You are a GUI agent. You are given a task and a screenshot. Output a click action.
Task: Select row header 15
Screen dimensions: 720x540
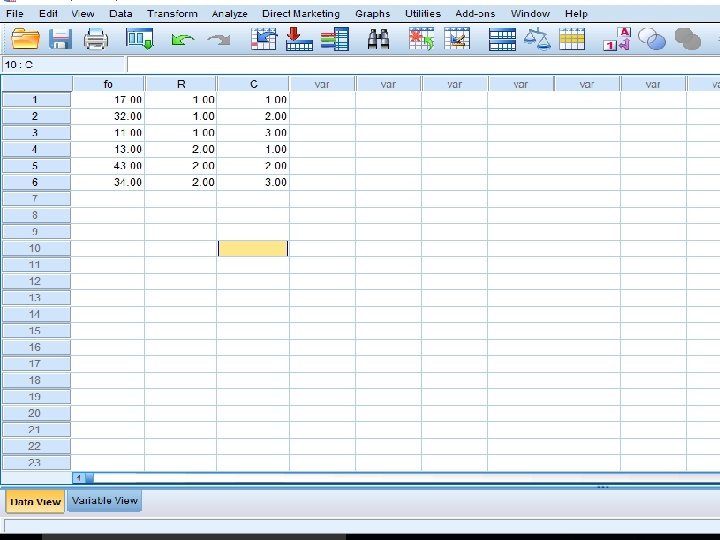pos(36,331)
